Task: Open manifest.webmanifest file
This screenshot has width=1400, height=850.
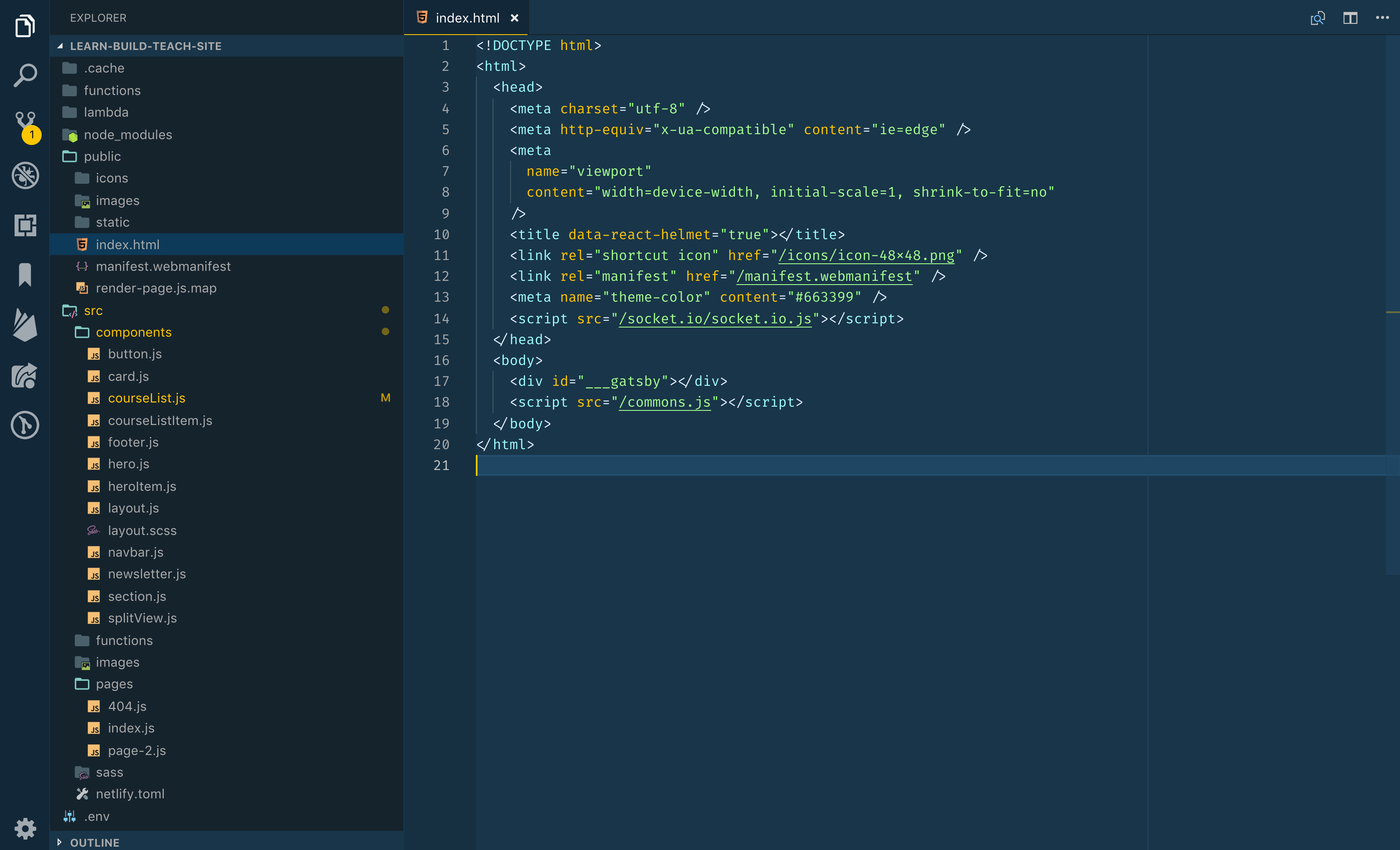Action: [227, 267]
